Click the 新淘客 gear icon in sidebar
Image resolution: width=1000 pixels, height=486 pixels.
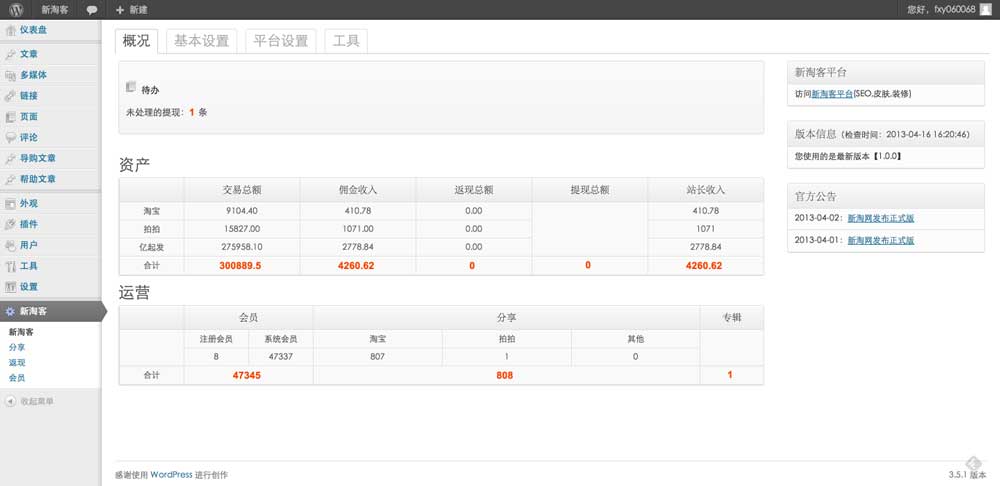click(x=10, y=311)
